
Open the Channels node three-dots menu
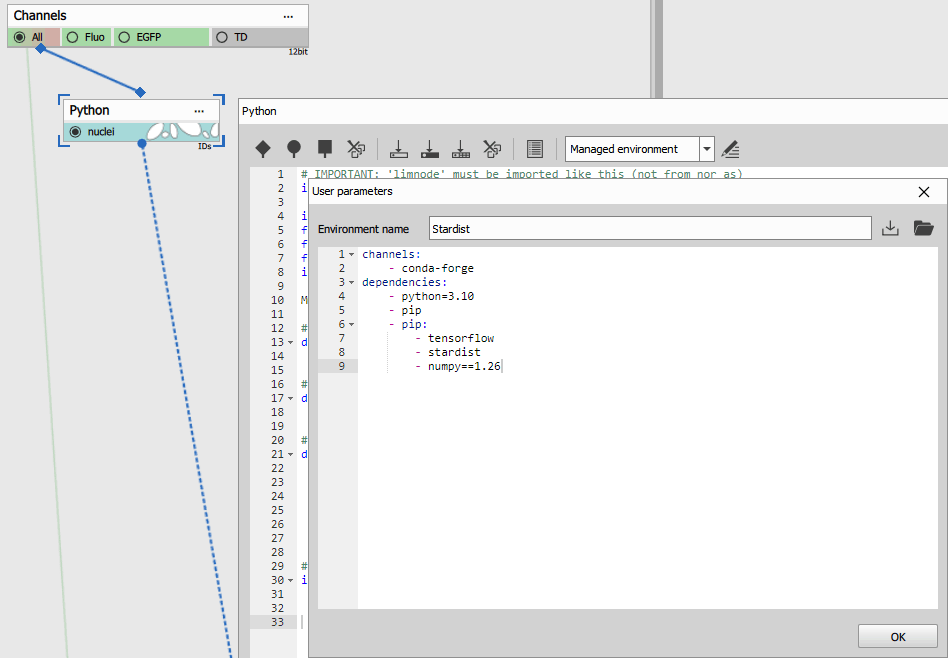tap(288, 16)
